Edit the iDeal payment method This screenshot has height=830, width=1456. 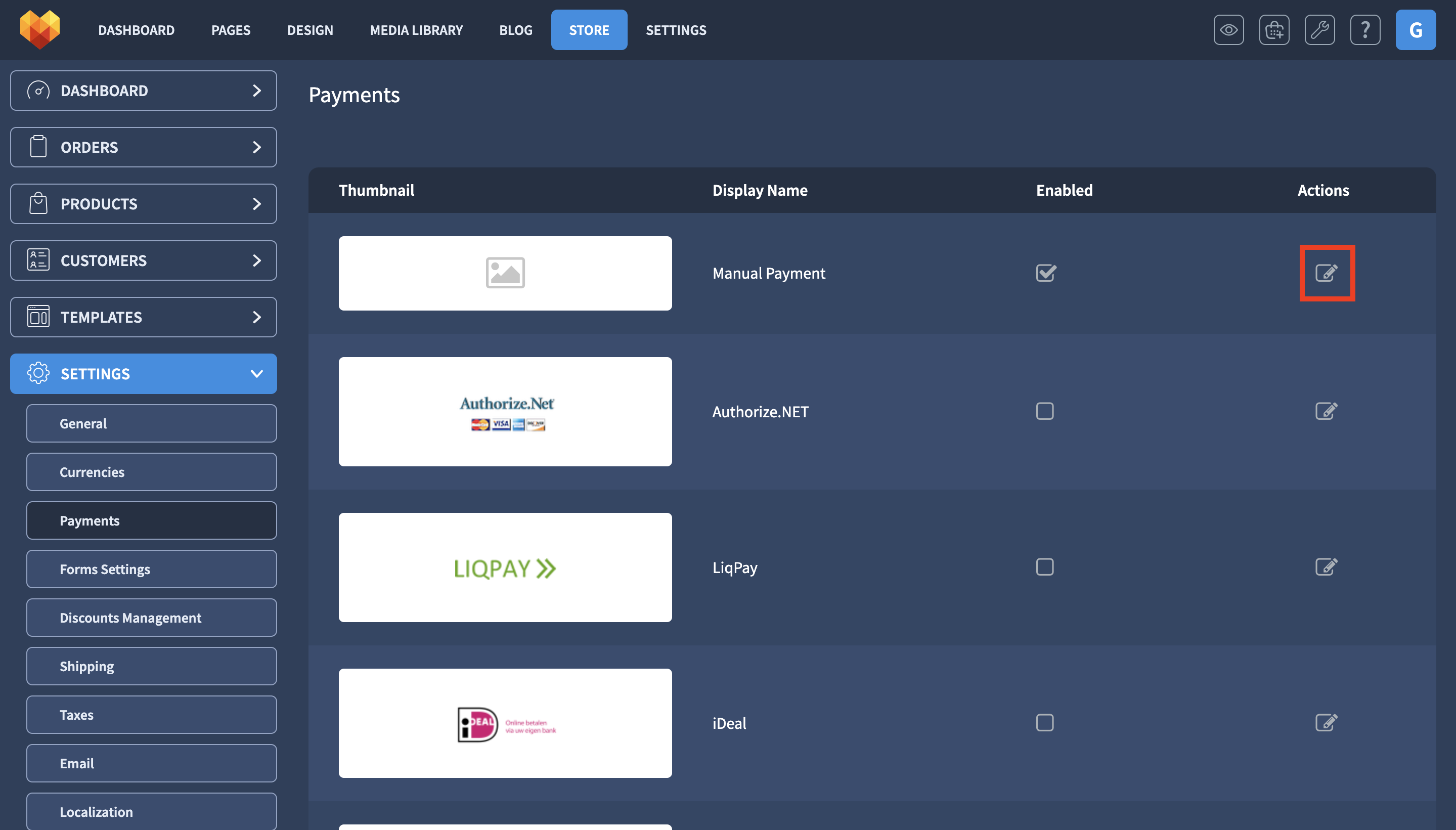coord(1326,723)
